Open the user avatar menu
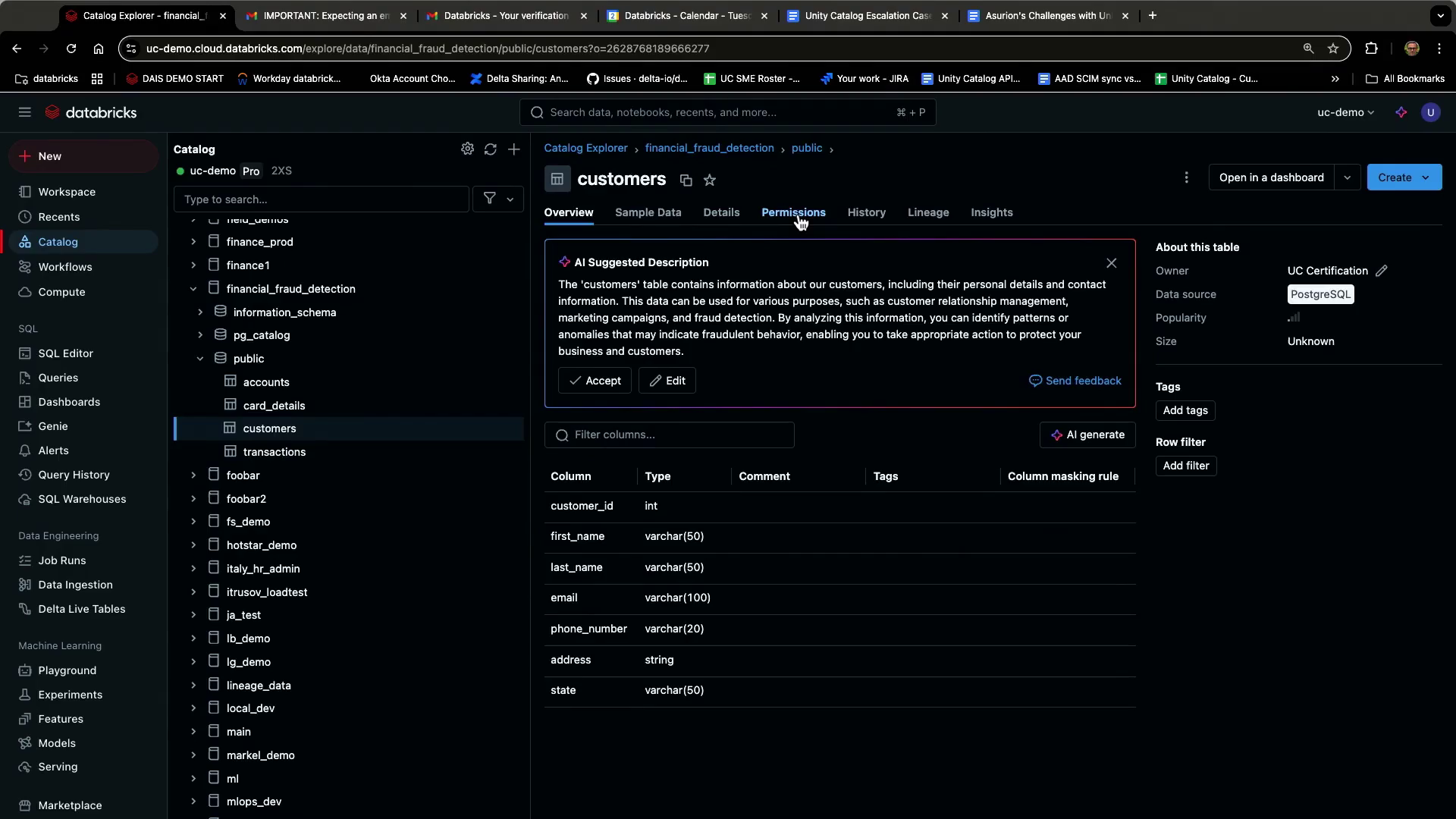 coord(1431,112)
